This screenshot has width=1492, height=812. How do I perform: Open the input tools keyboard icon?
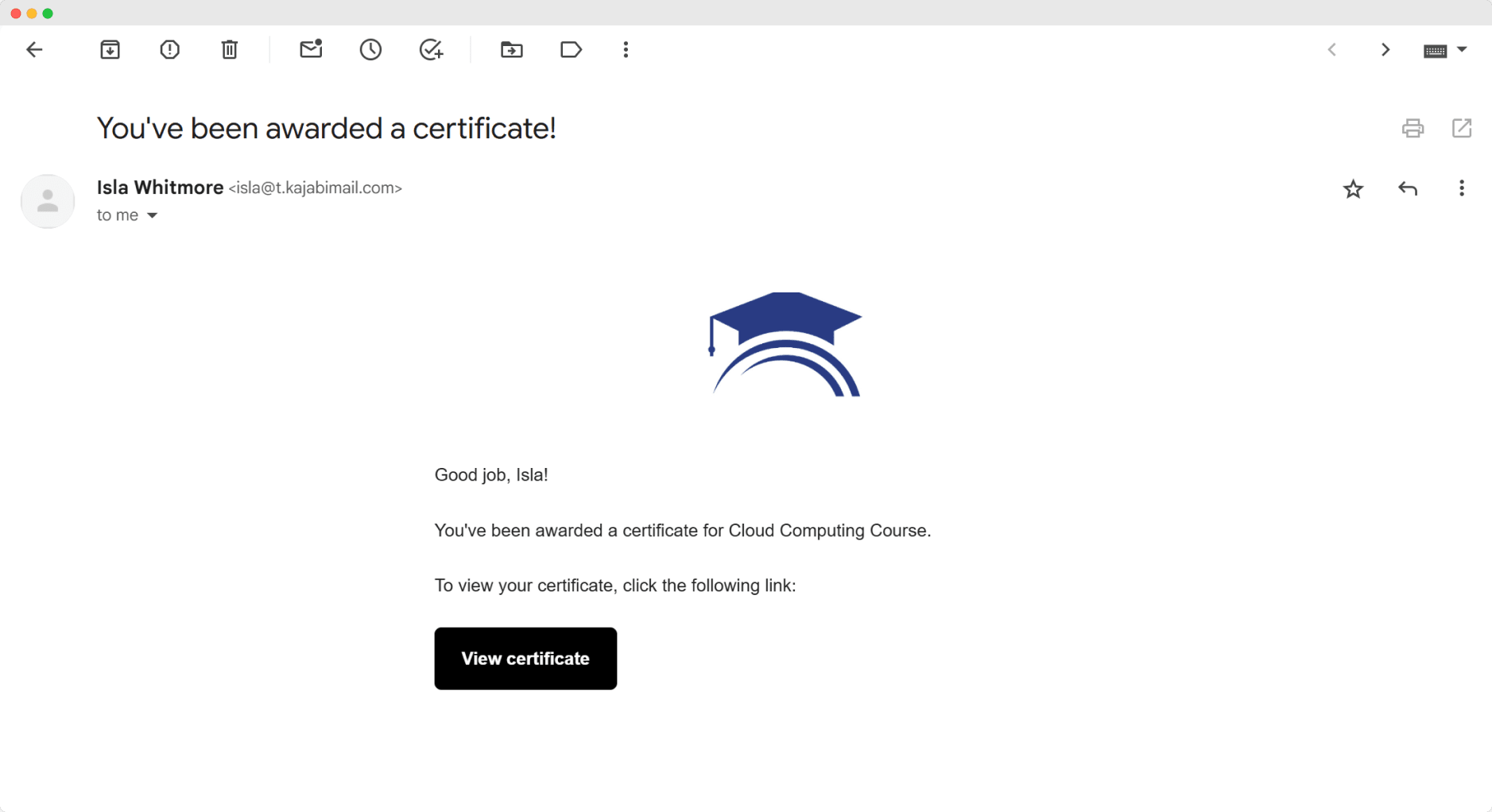point(1435,51)
